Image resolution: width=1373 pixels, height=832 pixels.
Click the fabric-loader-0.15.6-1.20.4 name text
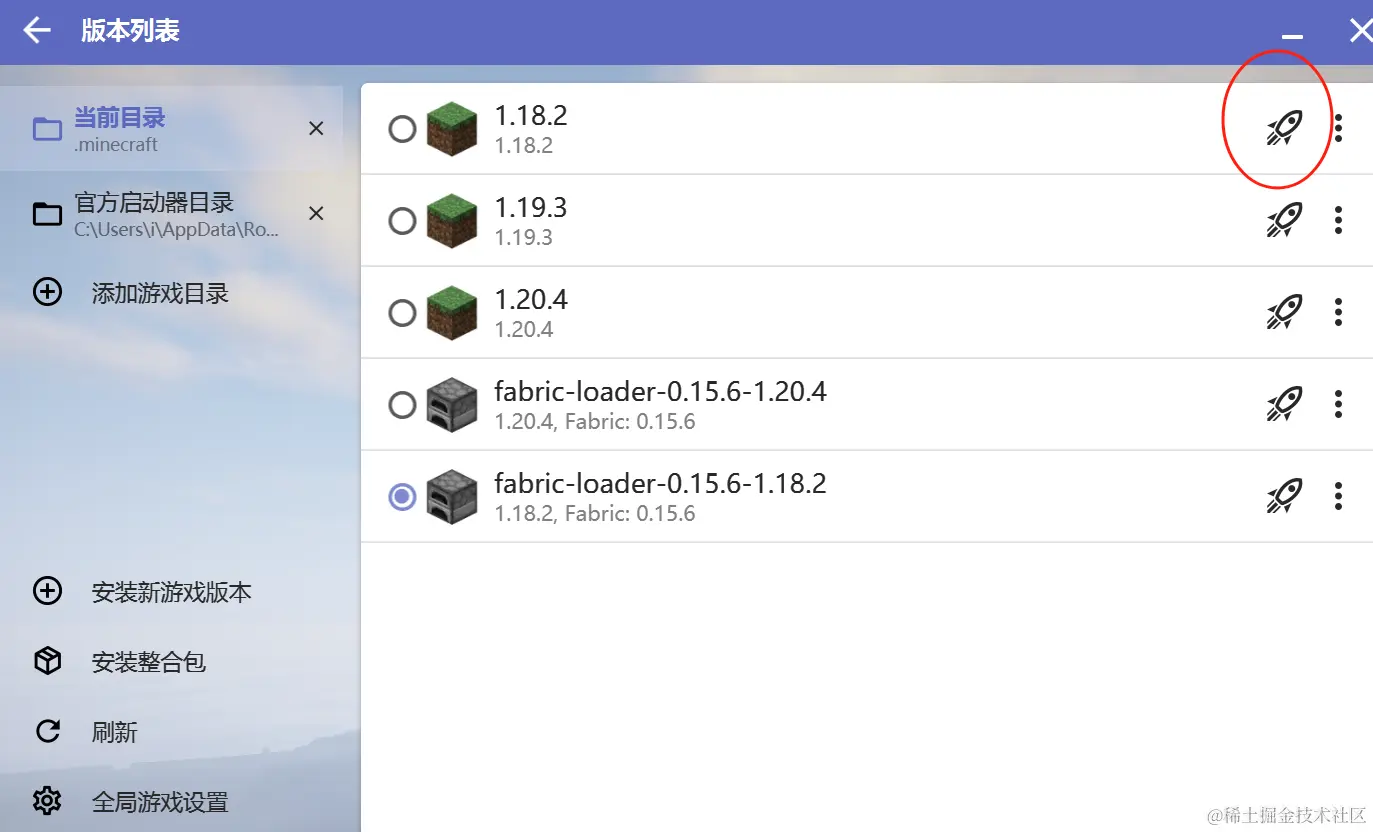pyautogui.click(x=660, y=392)
